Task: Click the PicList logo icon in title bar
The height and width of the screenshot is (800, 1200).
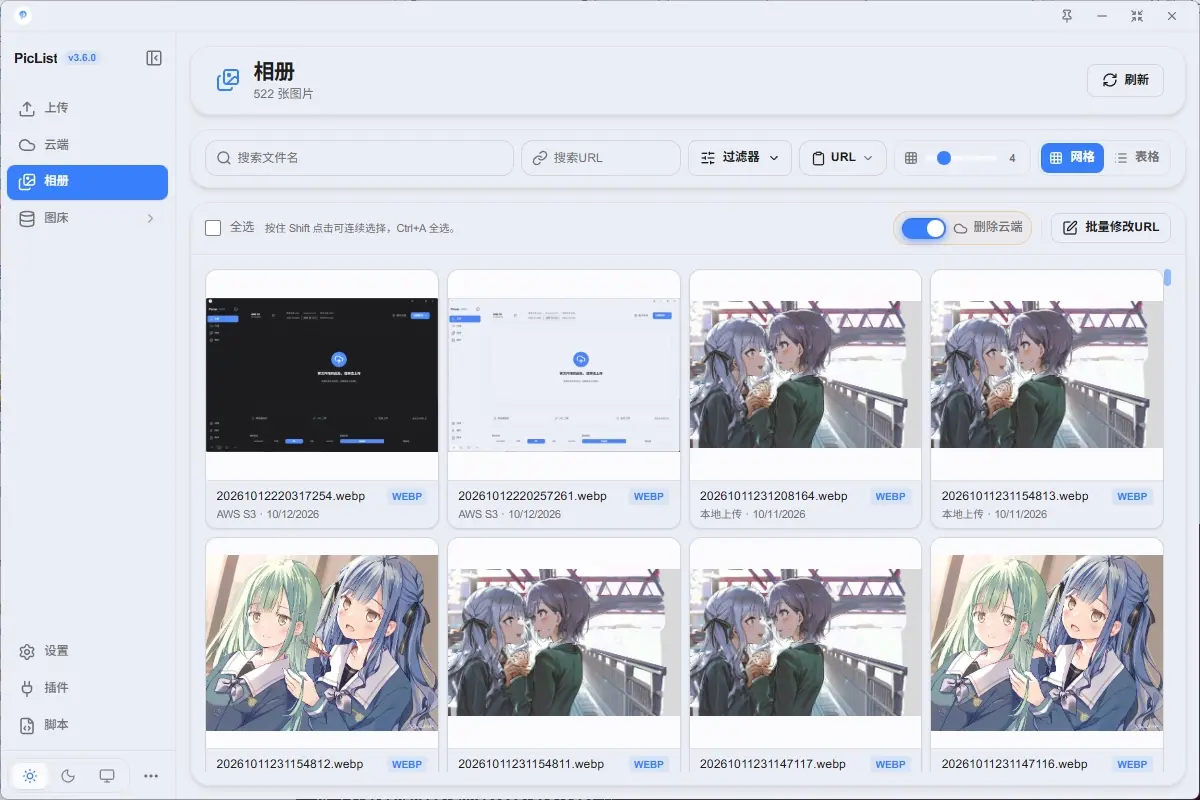Action: [x=23, y=16]
